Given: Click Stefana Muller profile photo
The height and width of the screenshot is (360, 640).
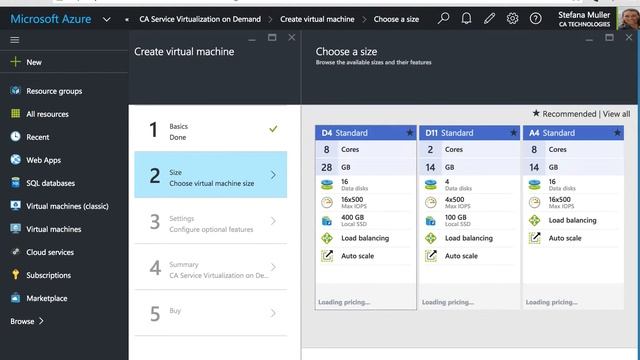Looking at the screenshot, I should coord(628,18).
